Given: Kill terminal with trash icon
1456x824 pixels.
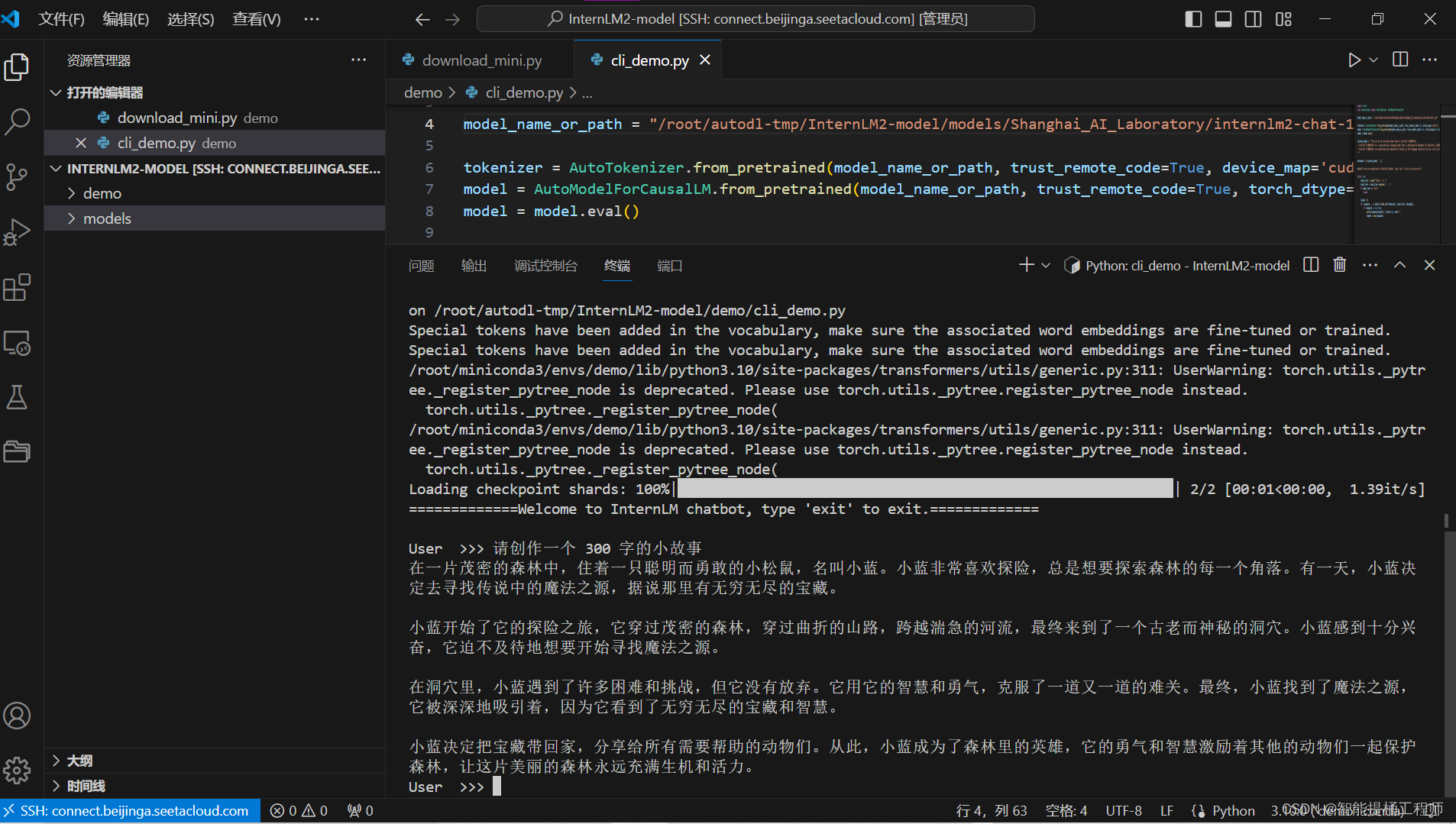Looking at the screenshot, I should coord(1340,265).
